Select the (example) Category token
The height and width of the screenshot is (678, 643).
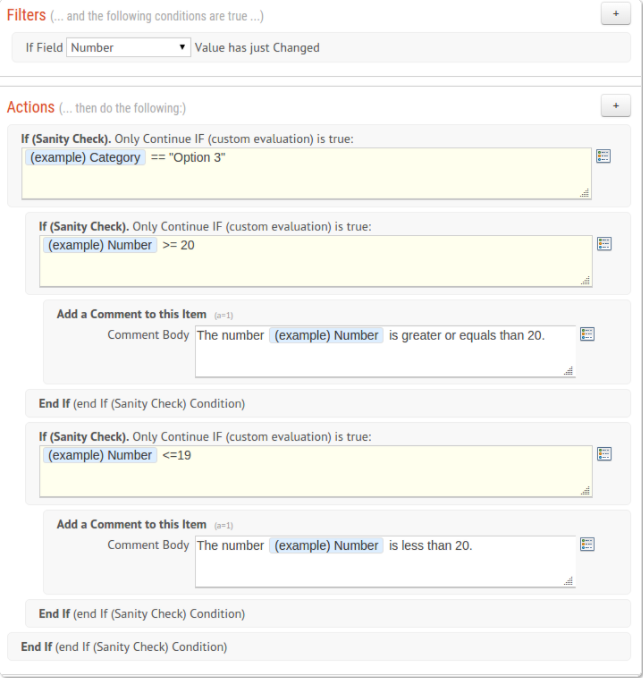point(85,157)
